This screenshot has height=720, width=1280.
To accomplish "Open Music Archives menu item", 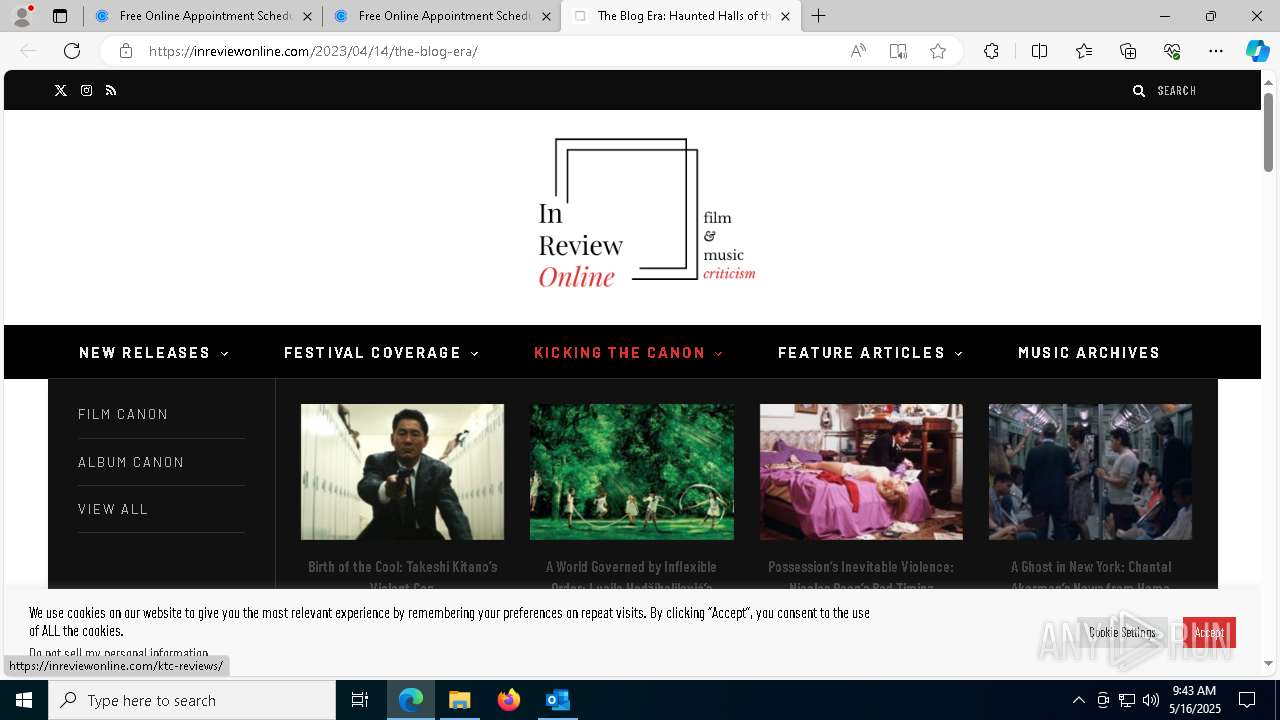I will click(x=1089, y=353).
